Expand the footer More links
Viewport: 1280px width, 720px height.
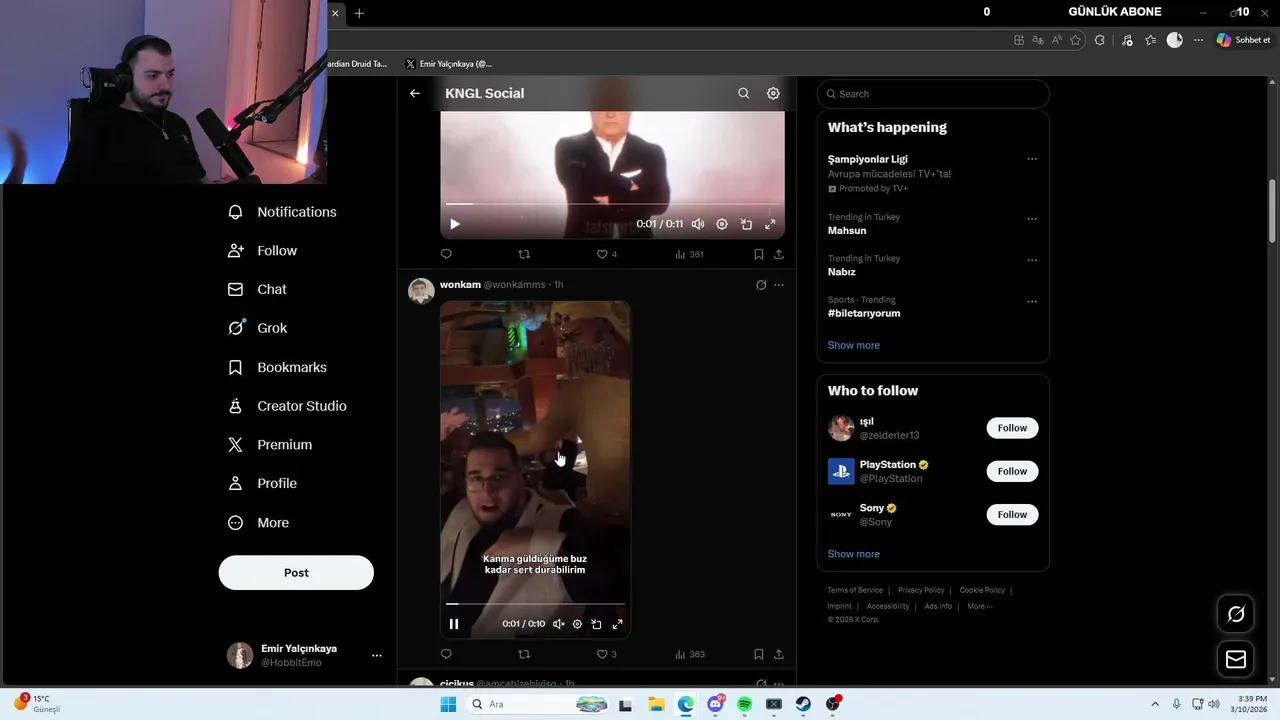click(x=979, y=606)
